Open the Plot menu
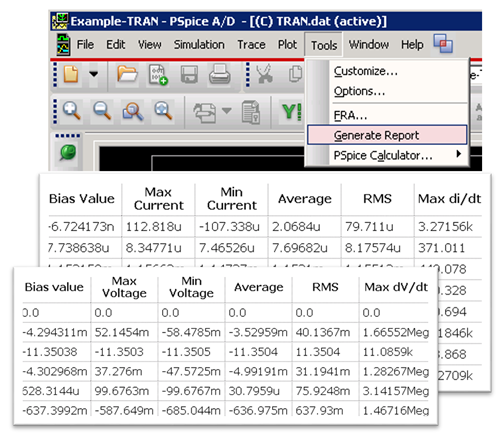The image size is (500, 436). pos(287,45)
